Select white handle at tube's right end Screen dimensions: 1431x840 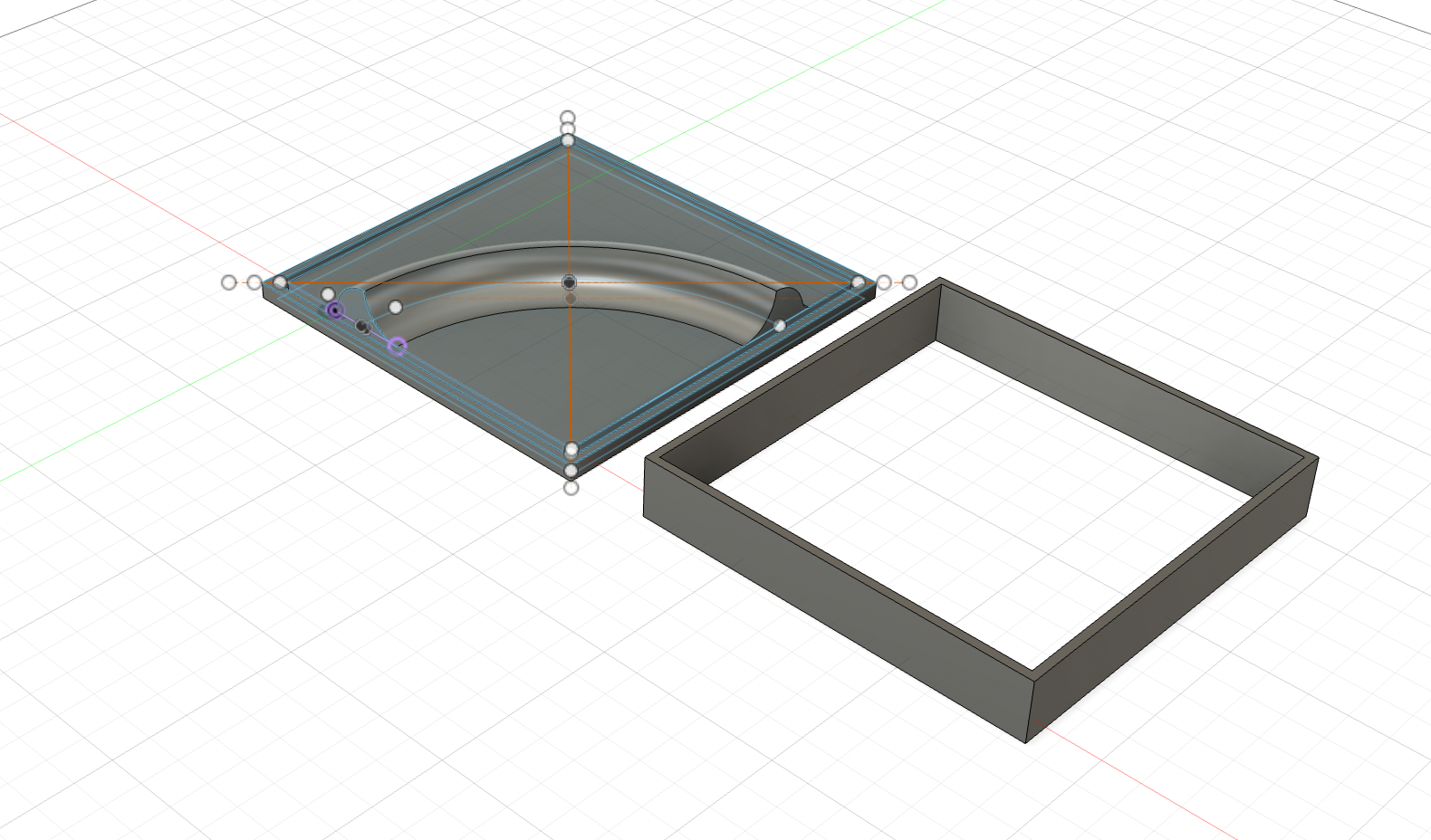pyautogui.click(x=780, y=325)
